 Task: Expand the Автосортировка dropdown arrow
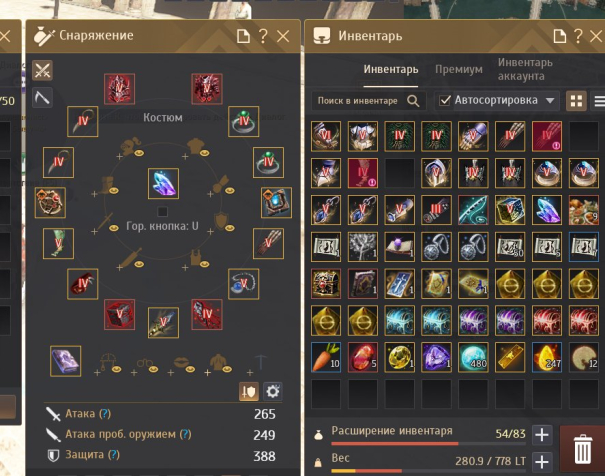[x=550, y=101]
